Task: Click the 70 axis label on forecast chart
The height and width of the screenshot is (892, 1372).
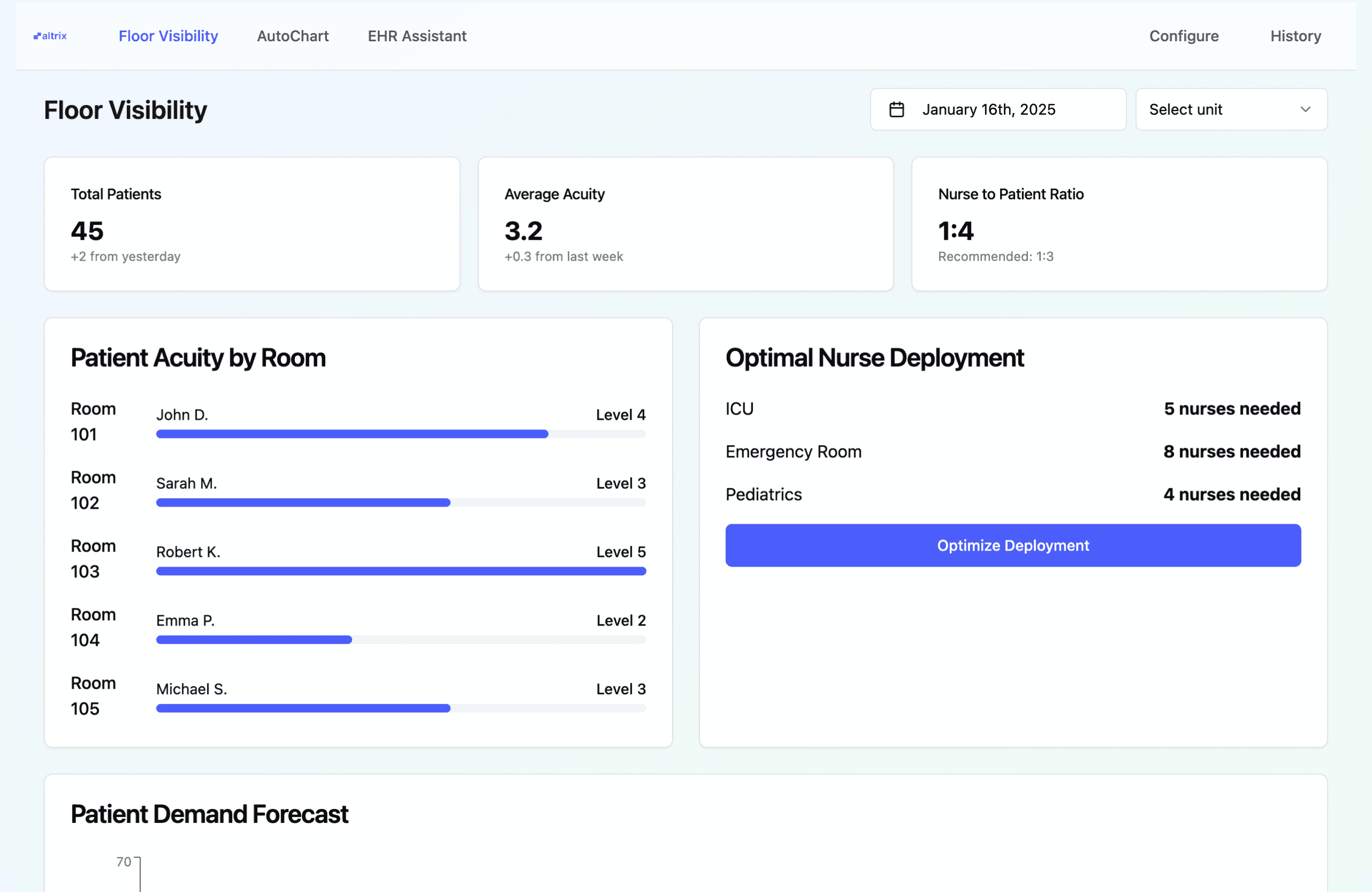Action: (124, 862)
